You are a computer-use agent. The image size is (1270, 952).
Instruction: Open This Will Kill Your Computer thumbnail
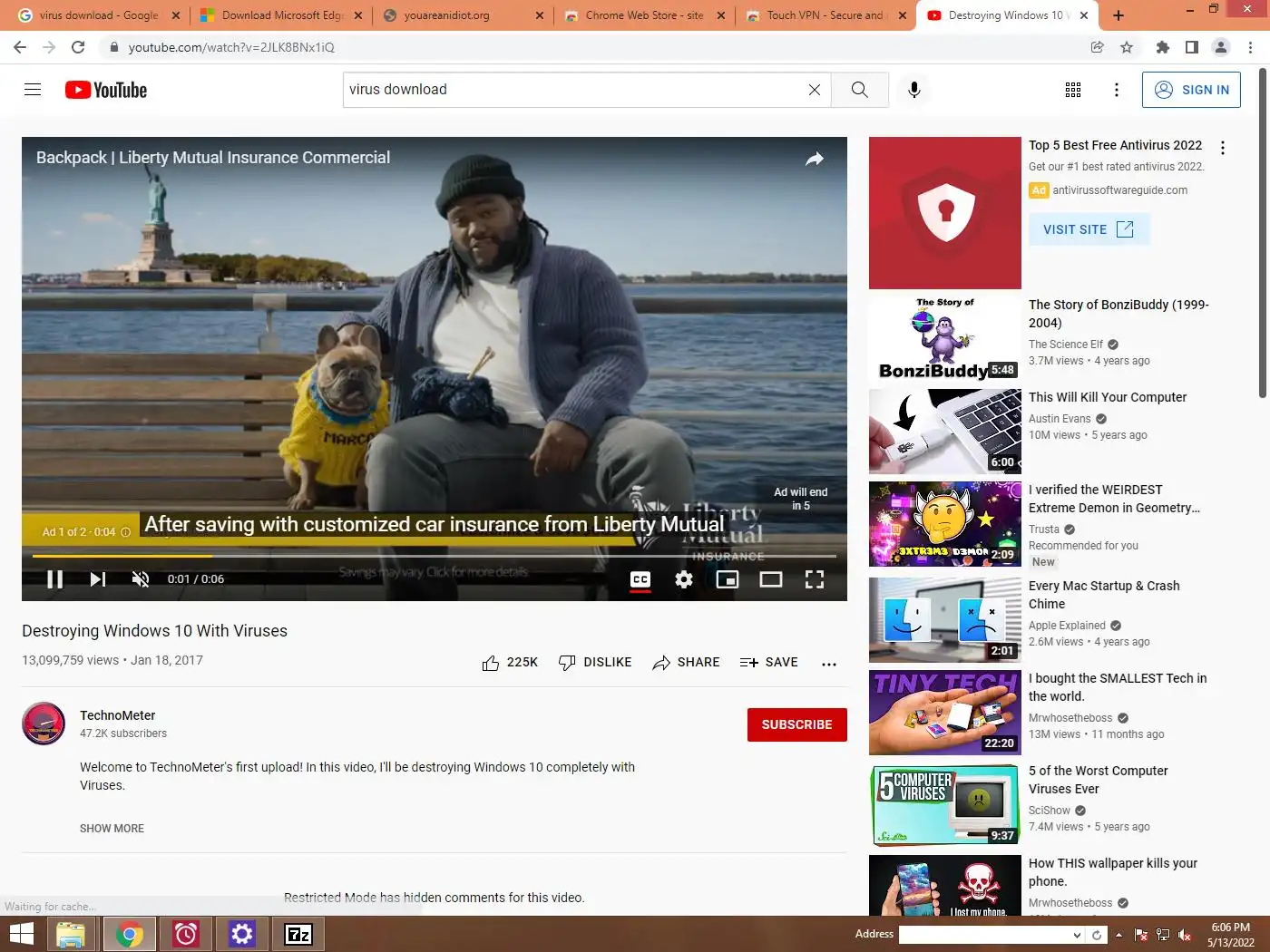coord(945,432)
